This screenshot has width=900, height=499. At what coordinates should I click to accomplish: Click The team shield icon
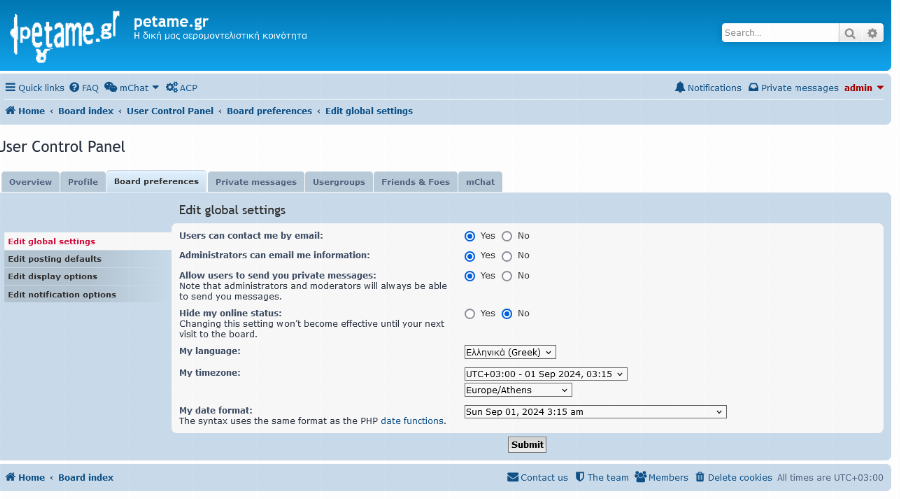580,477
